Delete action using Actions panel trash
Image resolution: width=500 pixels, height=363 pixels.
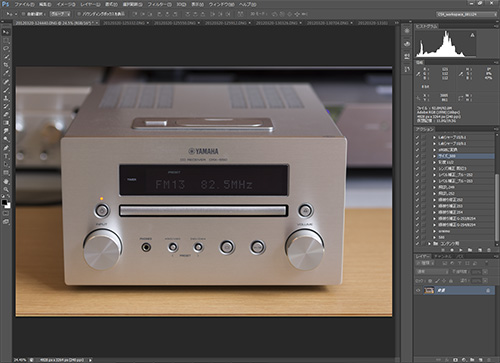pos(489,250)
